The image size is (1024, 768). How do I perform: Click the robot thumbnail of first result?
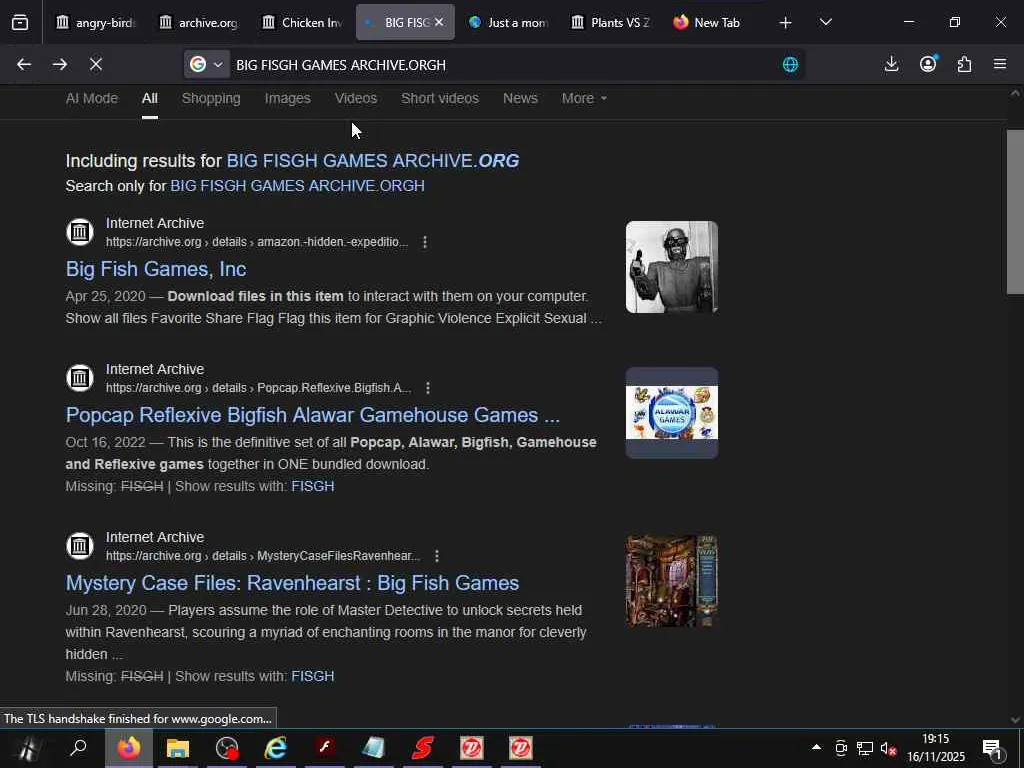671,267
